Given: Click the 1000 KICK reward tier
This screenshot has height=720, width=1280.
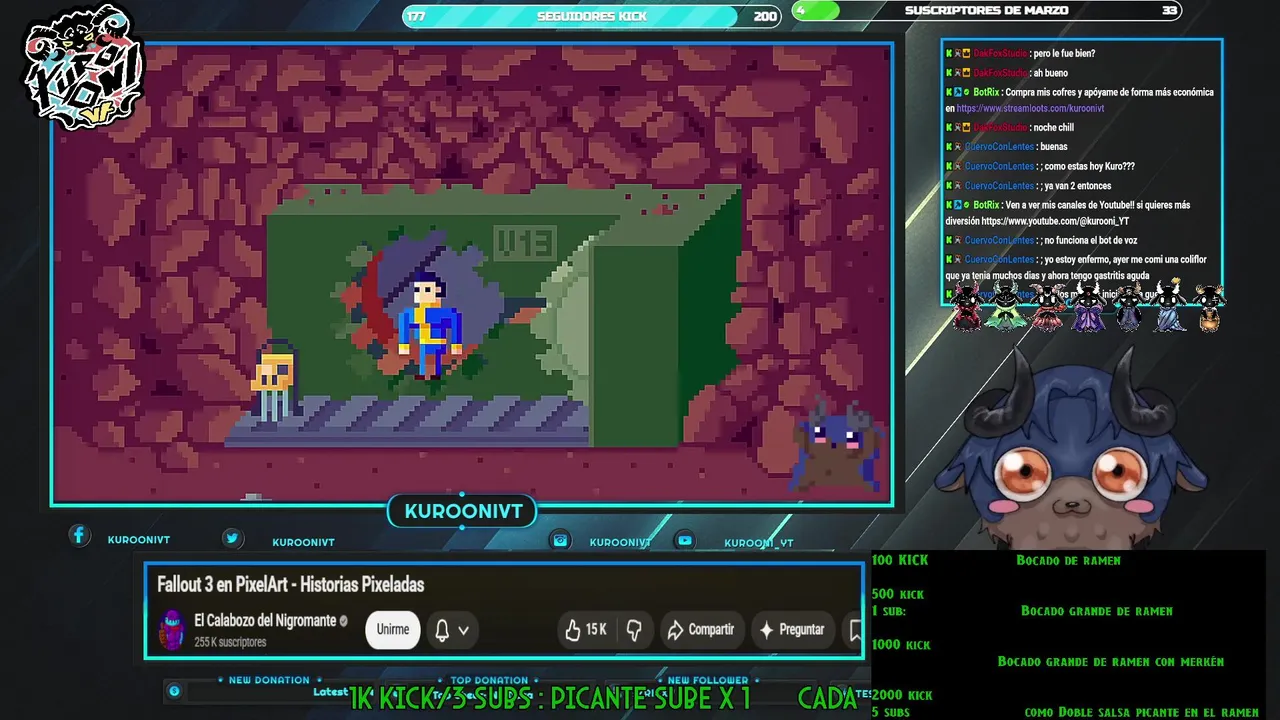Looking at the screenshot, I should tap(901, 645).
